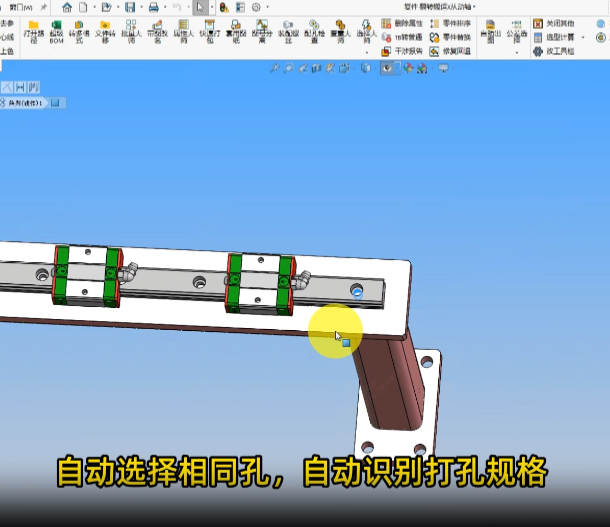Image resolution: width=610 pixels, height=527 pixels.
Task: Click the undo arrow icon
Action: [177, 7]
